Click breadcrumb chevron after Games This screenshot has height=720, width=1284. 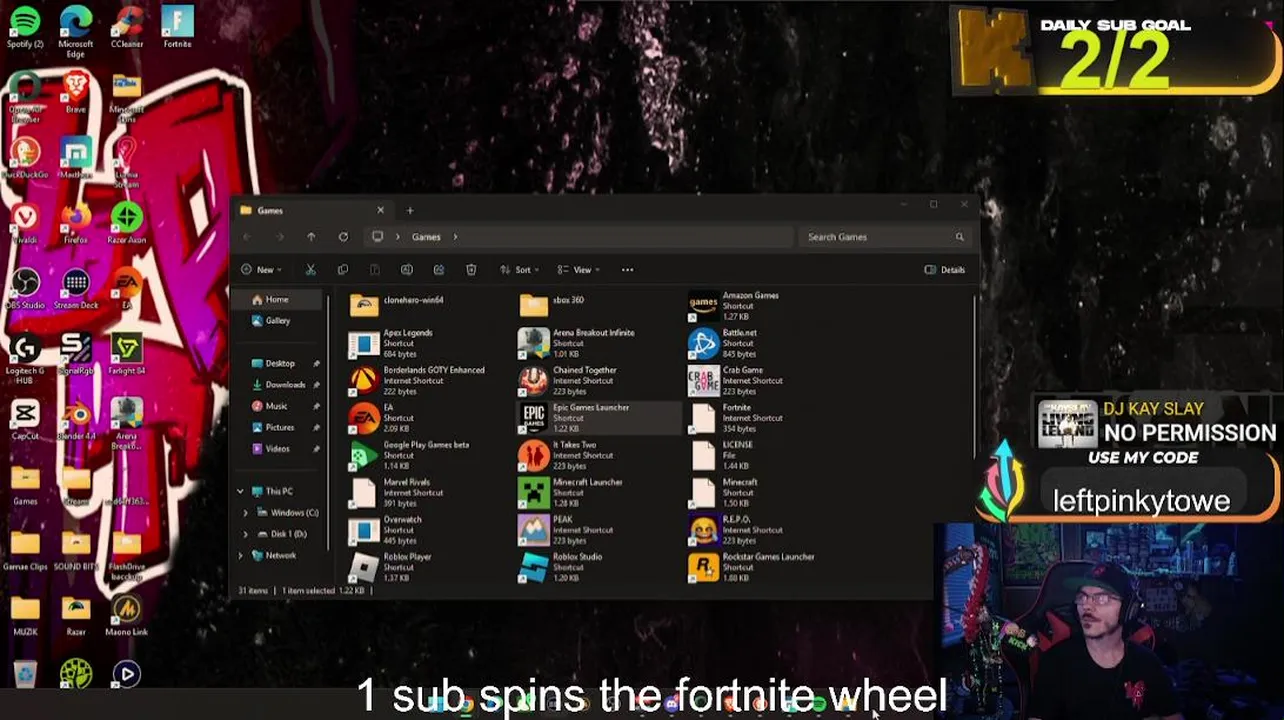click(x=455, y=237)
